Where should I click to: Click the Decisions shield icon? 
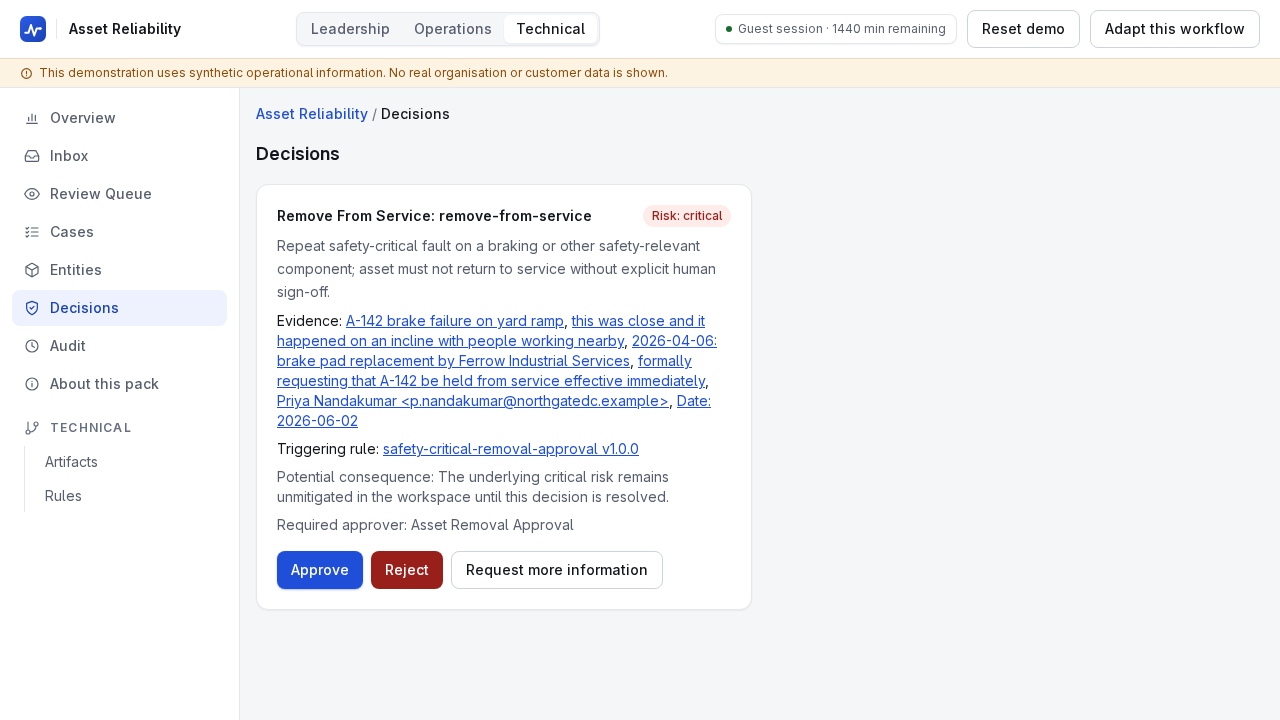(32, 308)
